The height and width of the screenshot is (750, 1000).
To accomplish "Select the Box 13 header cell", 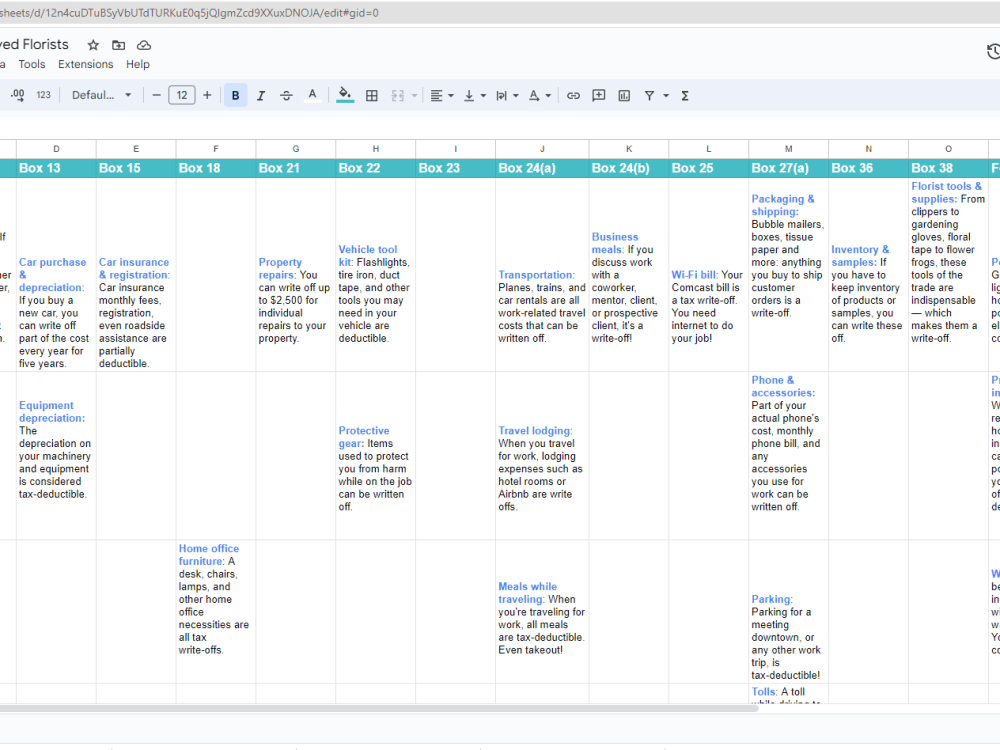I will pyautogui.click(x=56, y=168).
